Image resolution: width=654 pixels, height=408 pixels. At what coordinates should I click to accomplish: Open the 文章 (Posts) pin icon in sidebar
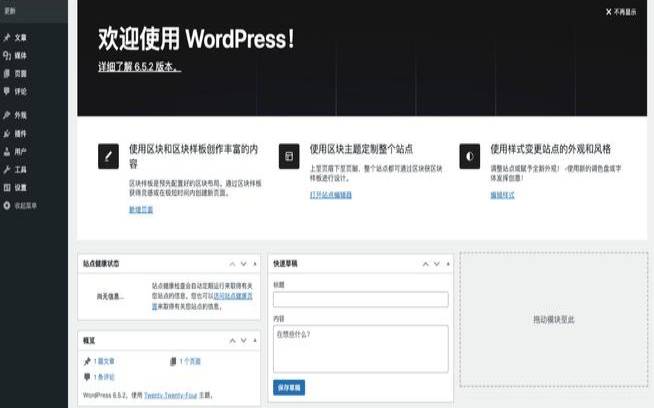(7, 37)
